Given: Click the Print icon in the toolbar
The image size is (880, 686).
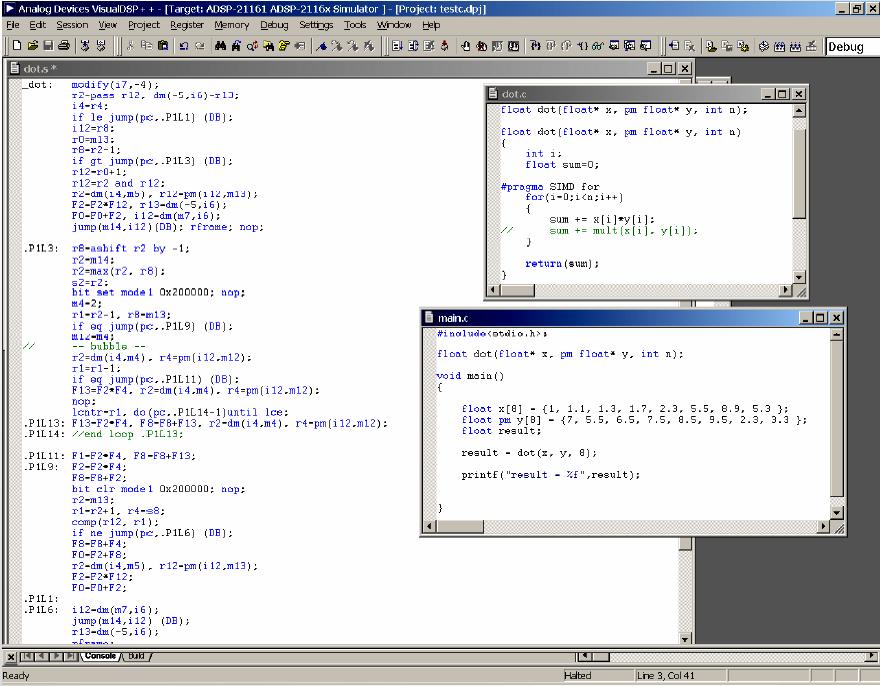Looking at the screenshot, I should [64, 46].
